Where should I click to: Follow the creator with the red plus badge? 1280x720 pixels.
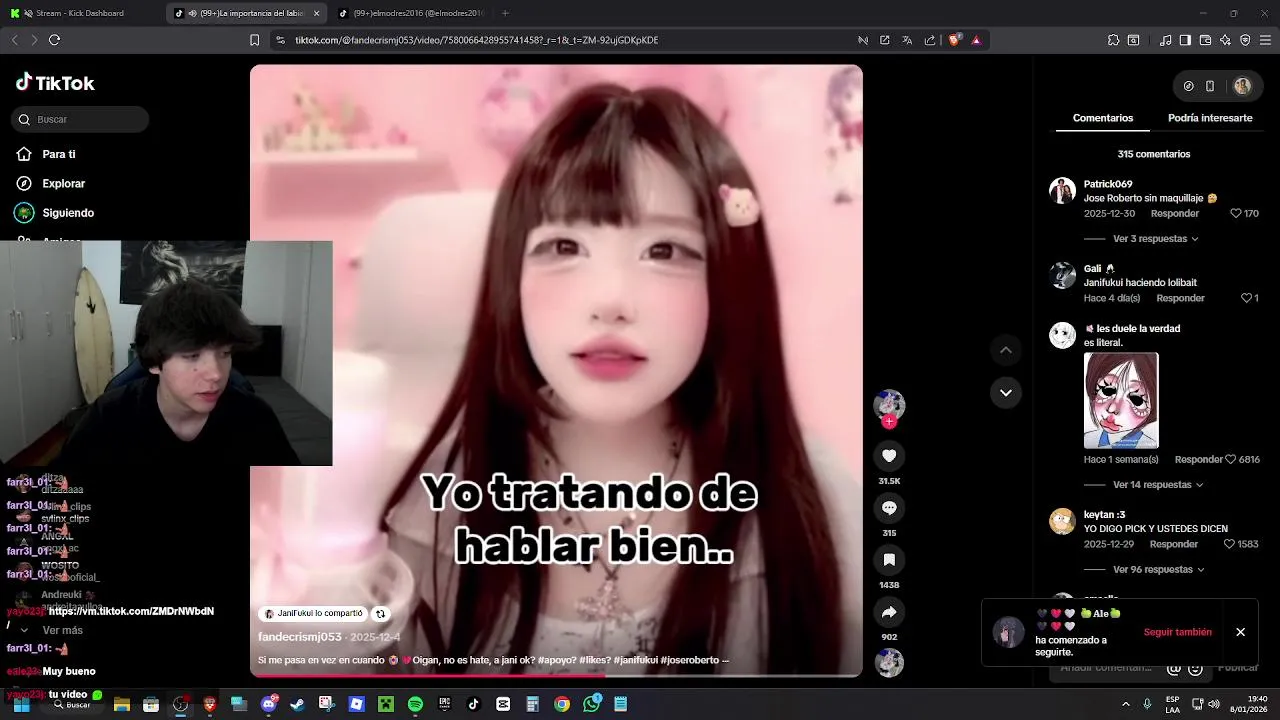coord(889,422)
